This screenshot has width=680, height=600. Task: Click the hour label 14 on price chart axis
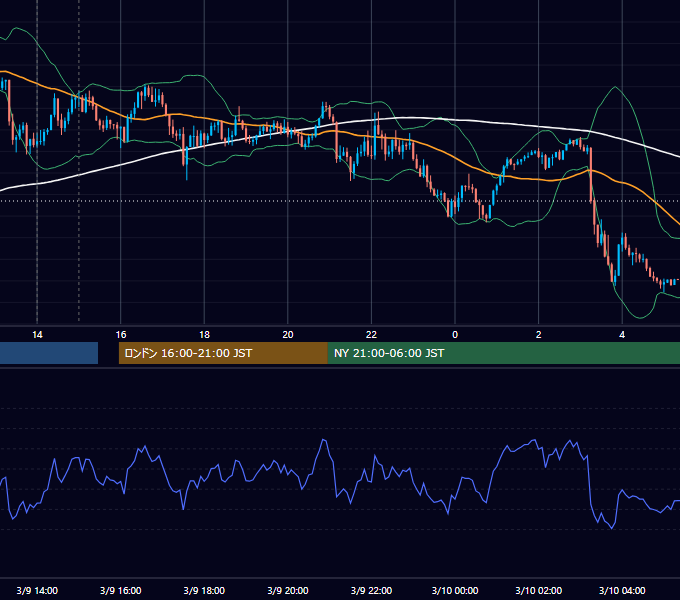(x=37, y=335)
